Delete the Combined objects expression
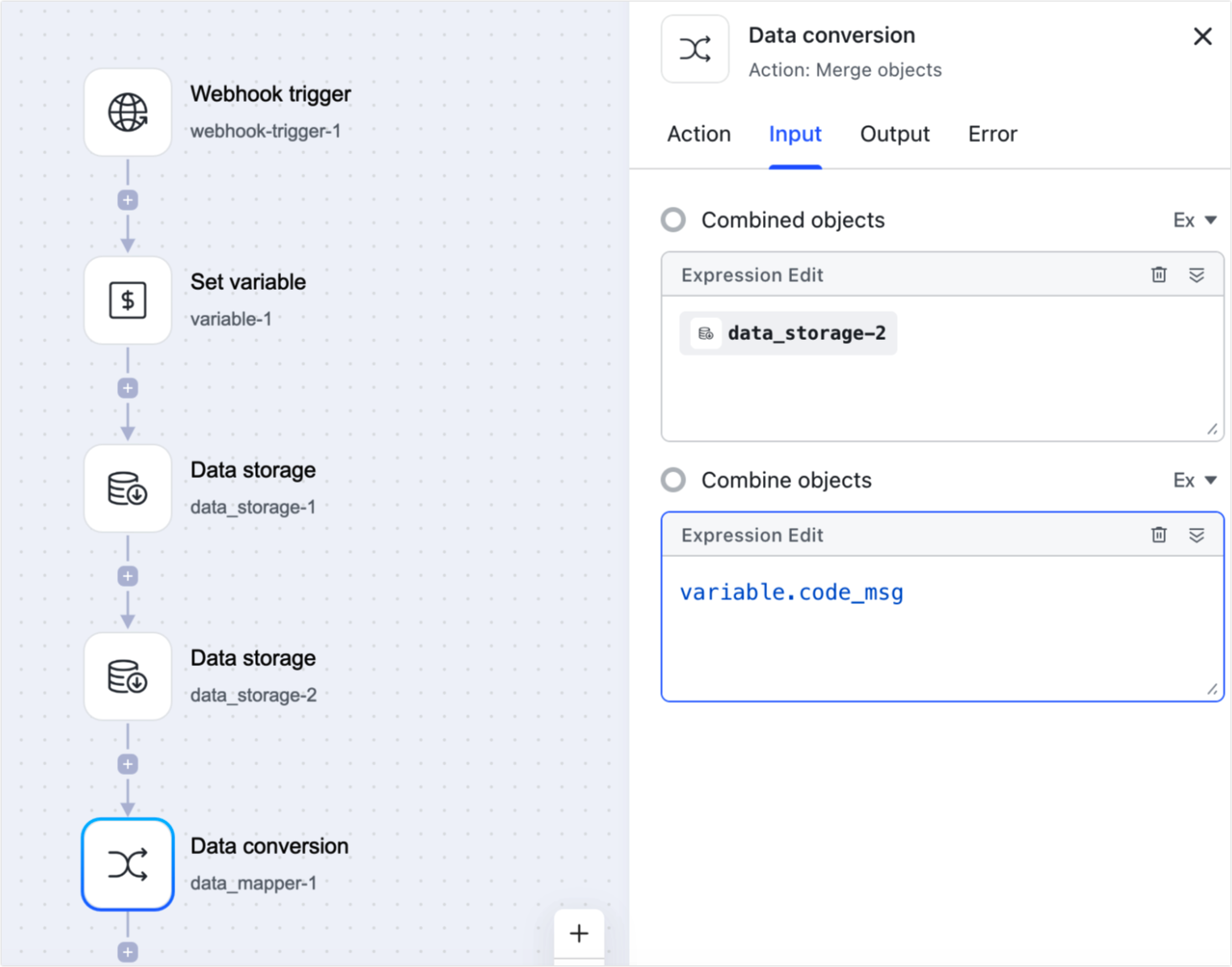Image resolution: width=1232 pixels, height=967 pixels. click(1159, 274)
